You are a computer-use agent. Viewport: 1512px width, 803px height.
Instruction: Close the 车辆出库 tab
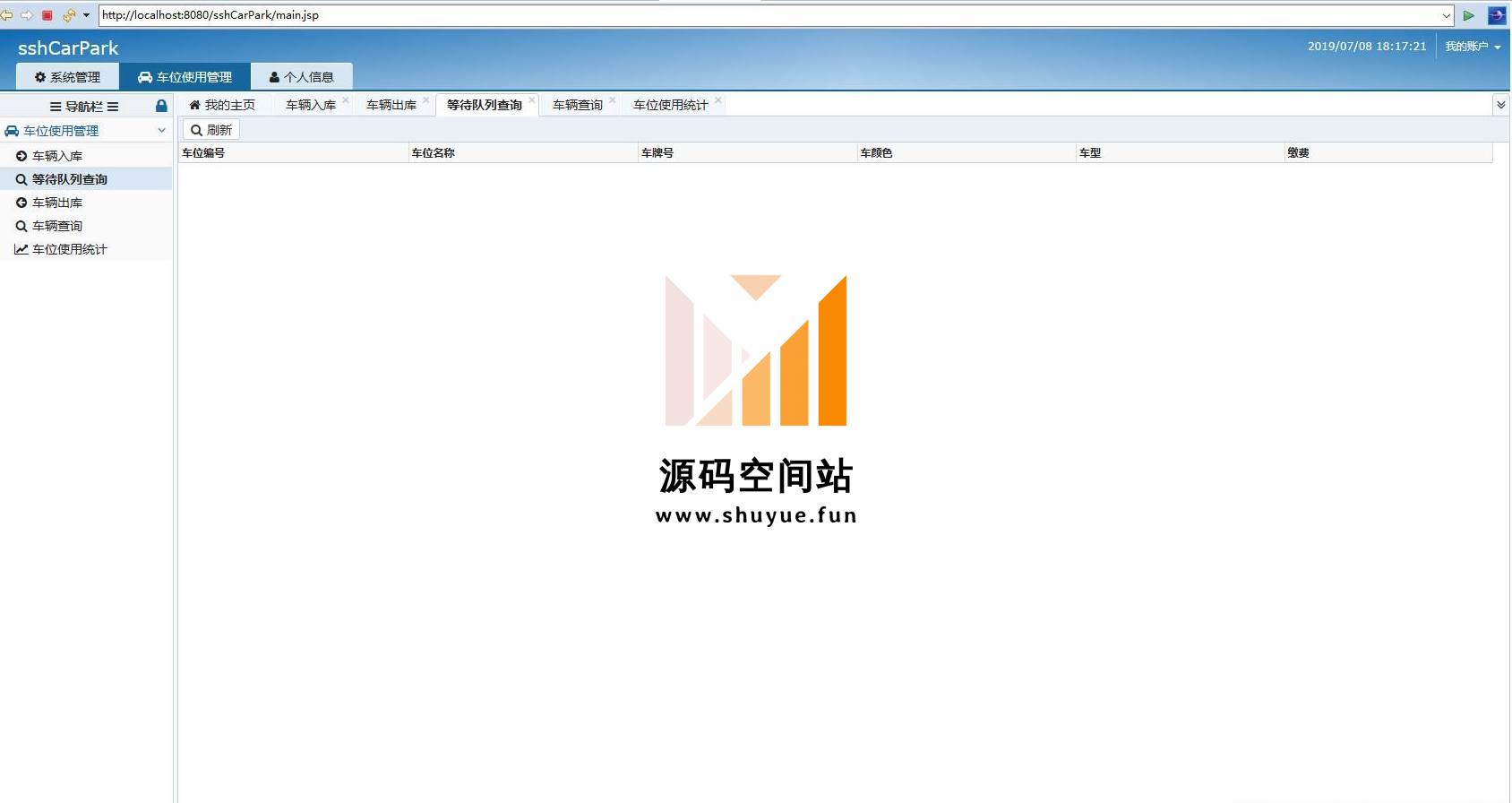426,100
